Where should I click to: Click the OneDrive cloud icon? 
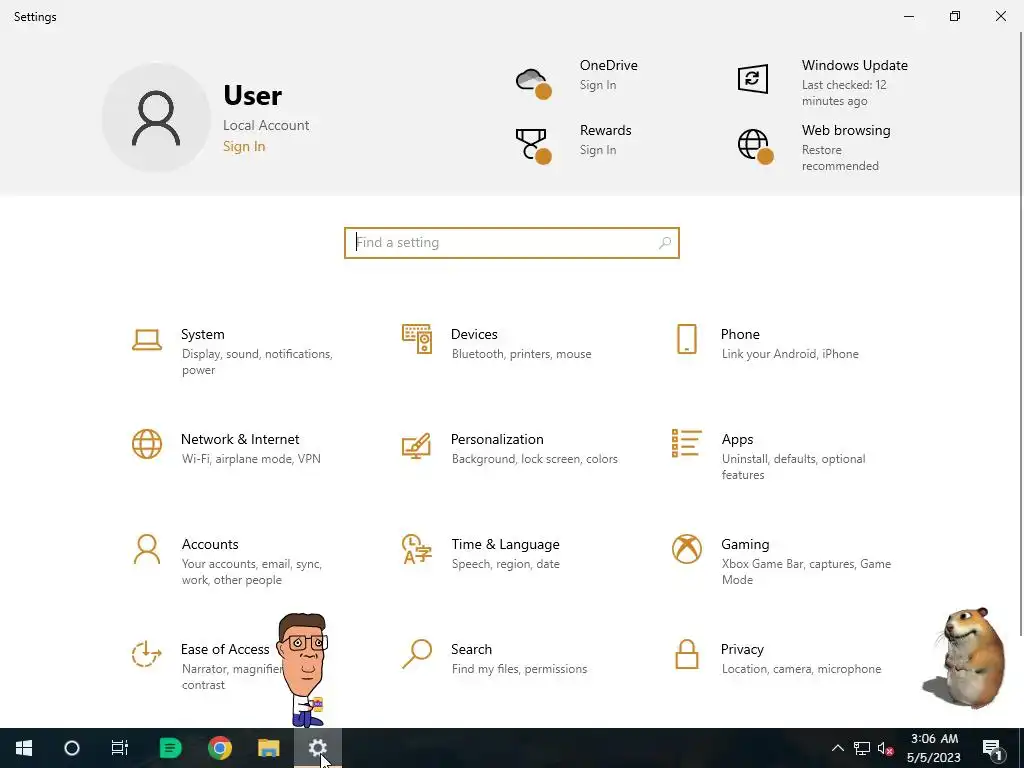point(534,83)
